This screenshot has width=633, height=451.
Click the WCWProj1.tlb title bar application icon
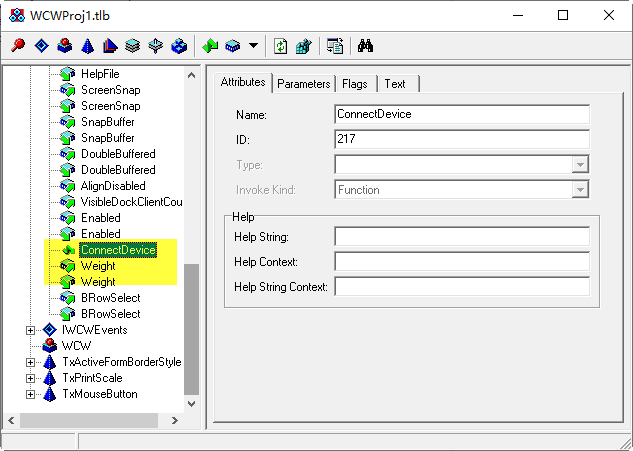(17, 15)
